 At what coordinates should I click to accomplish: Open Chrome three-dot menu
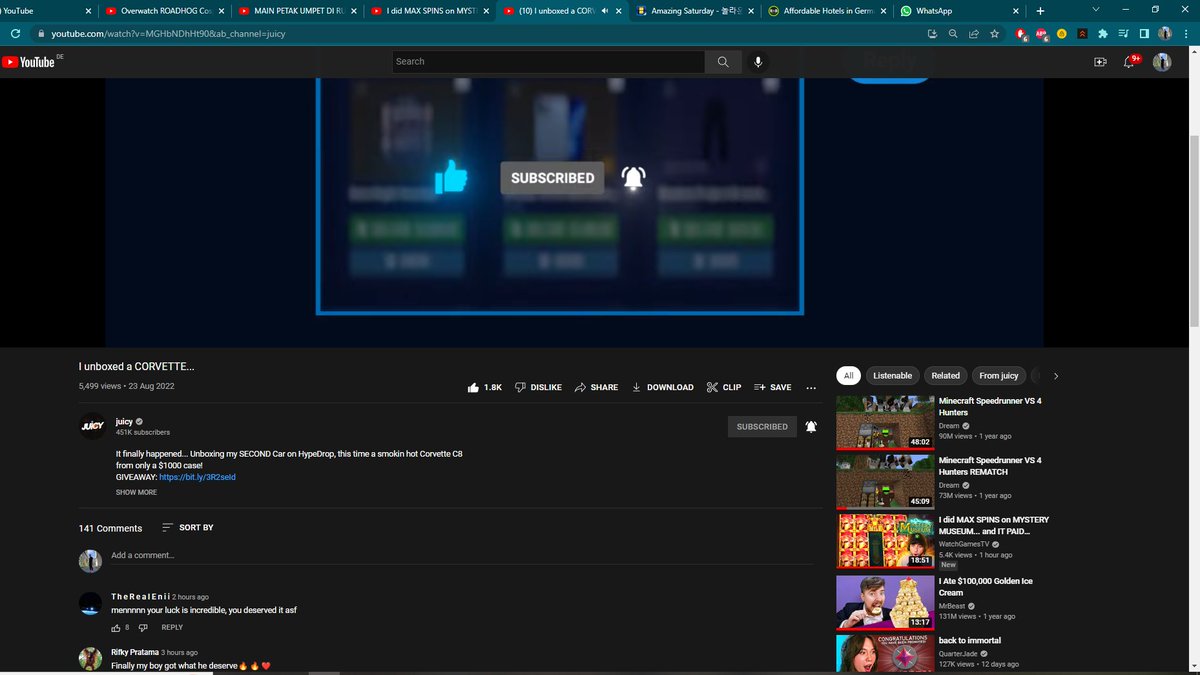click(1187, 33)
